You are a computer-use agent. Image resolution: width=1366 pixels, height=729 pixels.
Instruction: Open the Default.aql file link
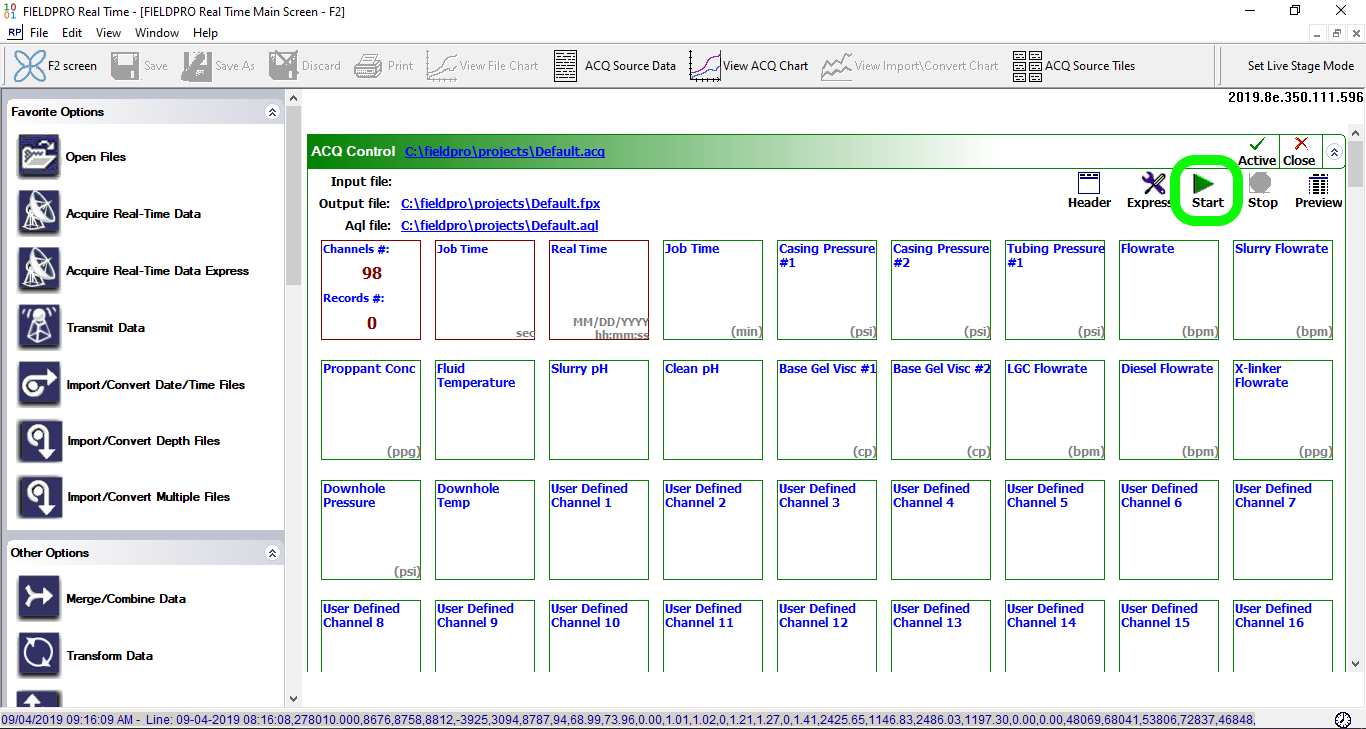pyautogui.click(x=500, y=225)
